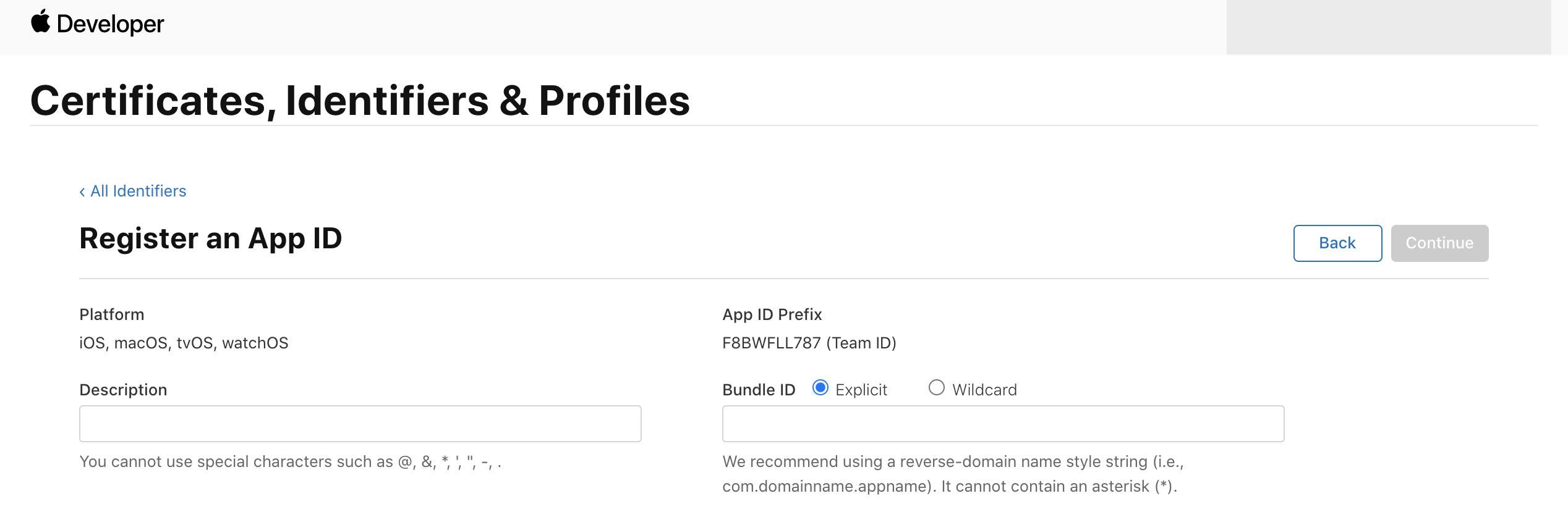Click the Description field label
The width and height of the screenshot is (1568, 530).
click(123, 390)
